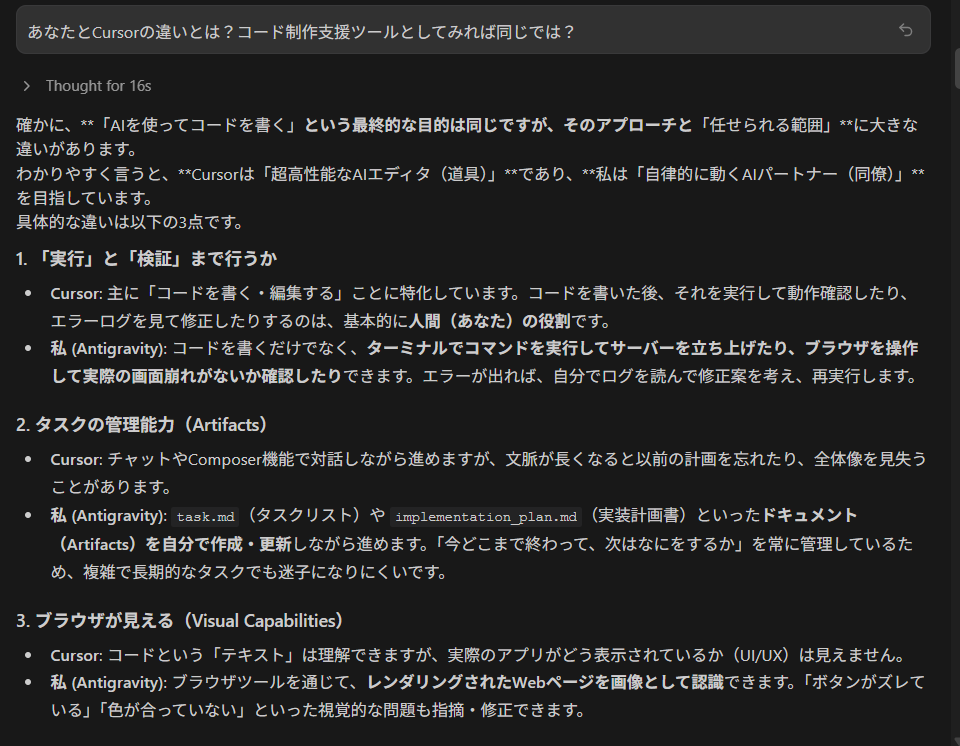The width and height of the screenshot is (960, 746).
Task: Click the vertical scrollbar thumb
Action: 957,69
